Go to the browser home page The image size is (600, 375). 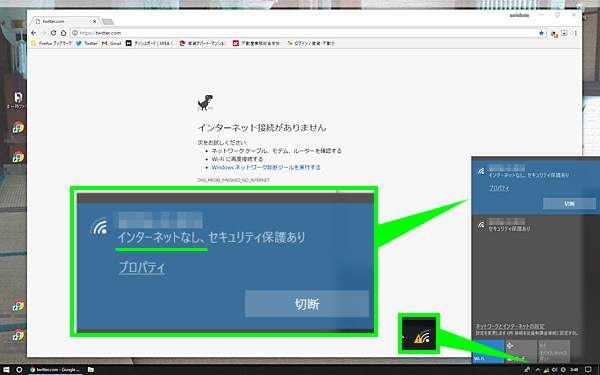pos(63,33)
